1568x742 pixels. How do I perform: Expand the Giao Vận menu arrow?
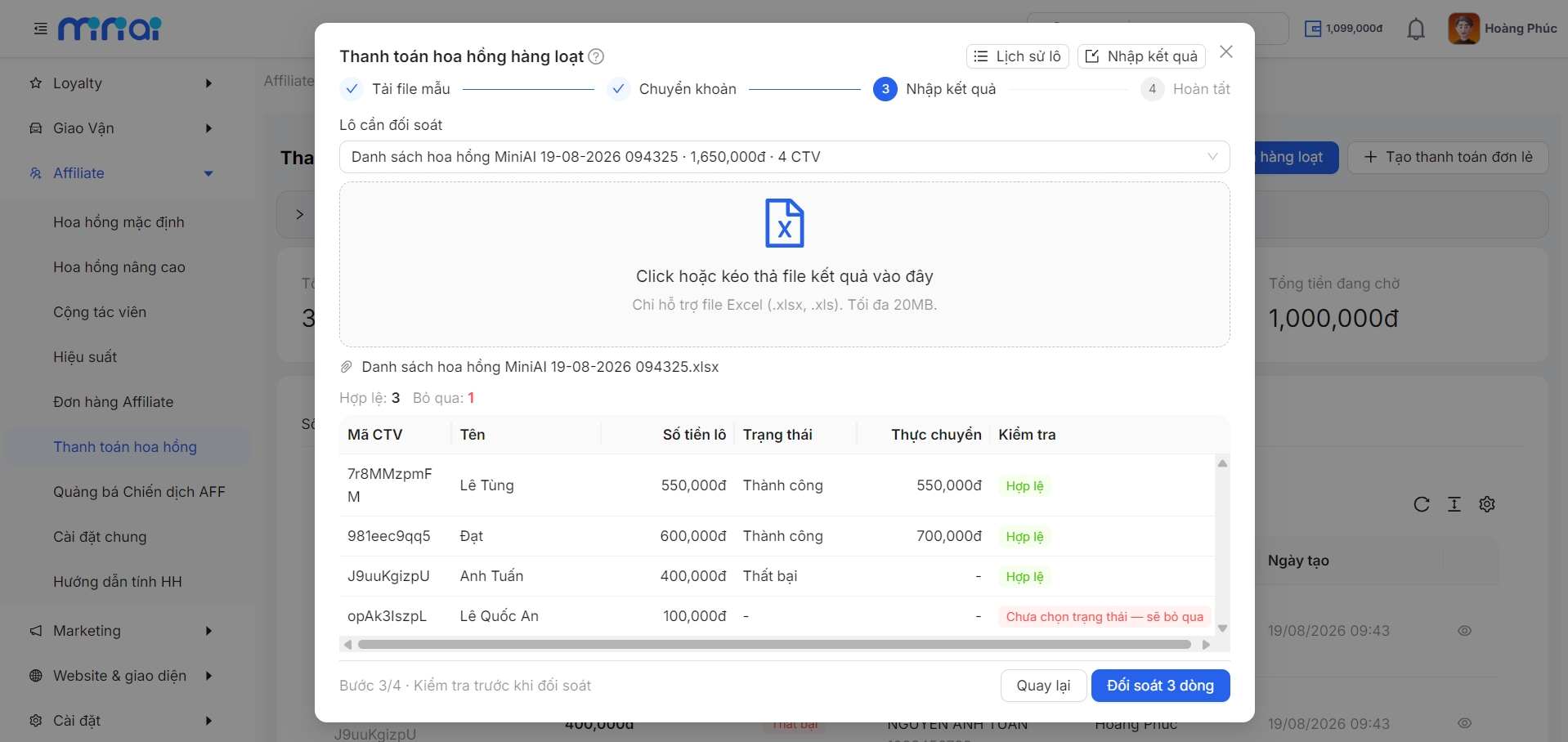click(208, 128)
